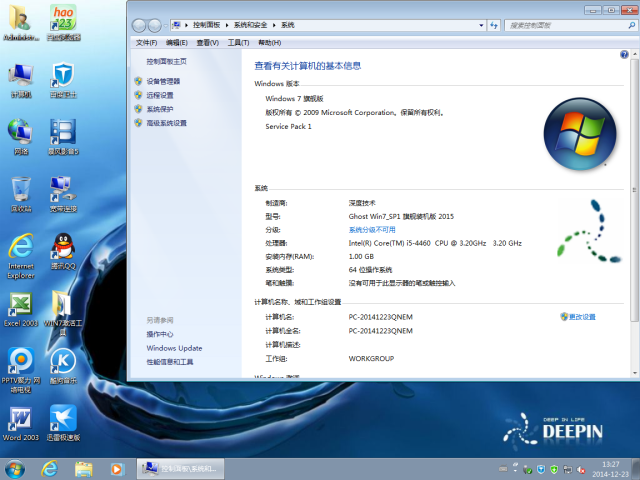Screen dimensions: 640x480
Task: Open the Recycle Bin
Action: pos(21,194)
